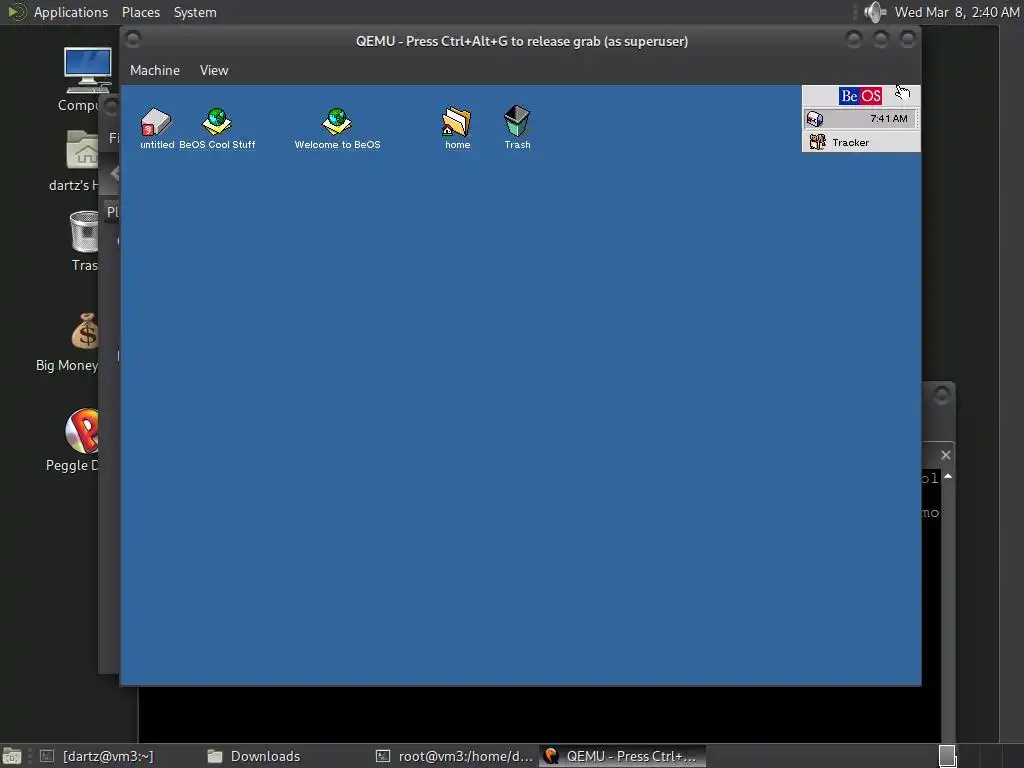Click the QEMU window title bar
Screen dimensions: 1024x768
pyautogui.click(x=521, y=41)
